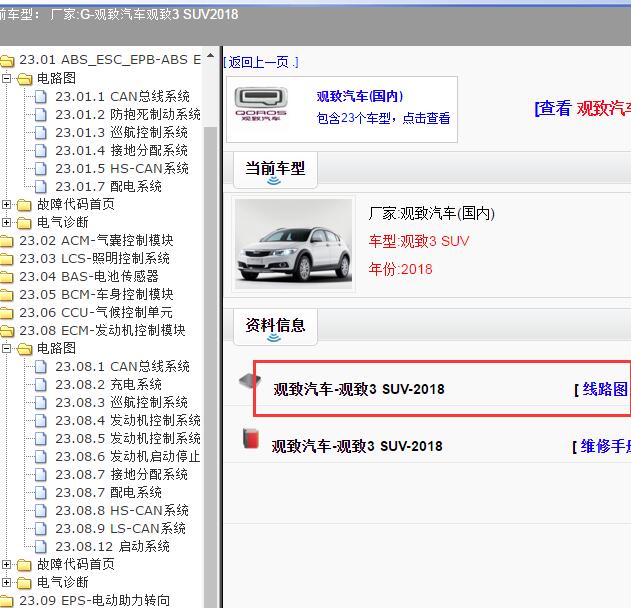The image size is (631, 608).
Task: Select 23.09 EPS-电动助力转向 node
Action: pyautogui.click(x=94, y=600)
